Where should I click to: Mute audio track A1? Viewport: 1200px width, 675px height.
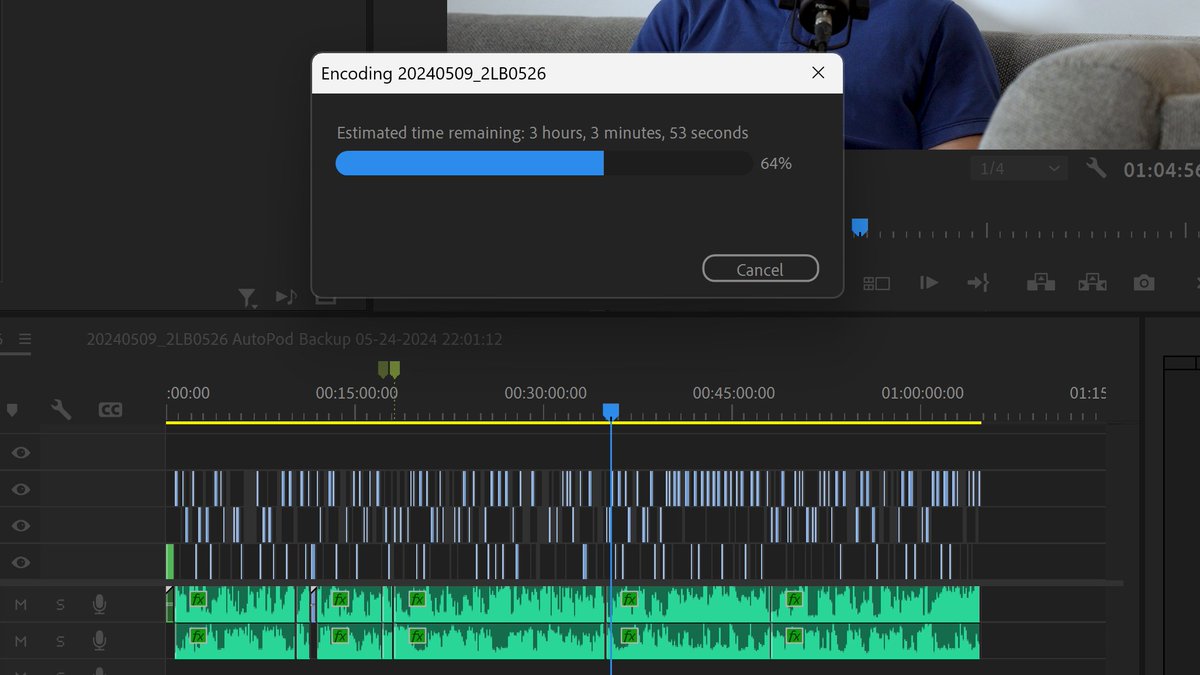coord(22,604)
